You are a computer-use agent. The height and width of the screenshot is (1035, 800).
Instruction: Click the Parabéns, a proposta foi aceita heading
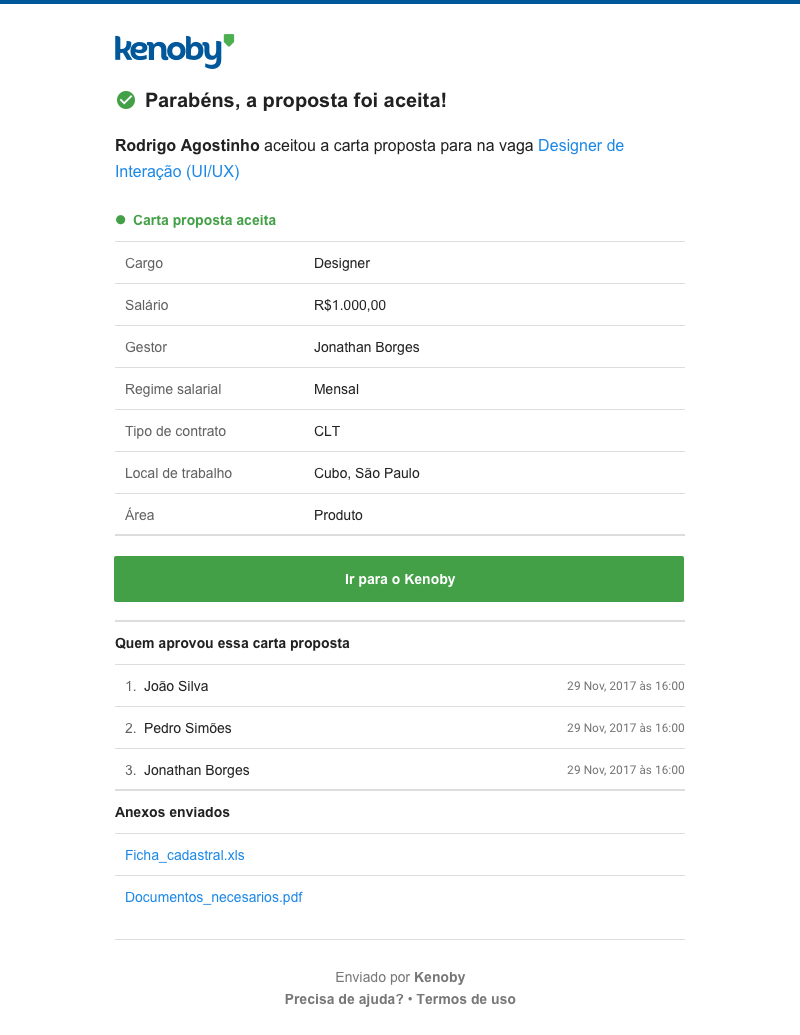(295, 100)
